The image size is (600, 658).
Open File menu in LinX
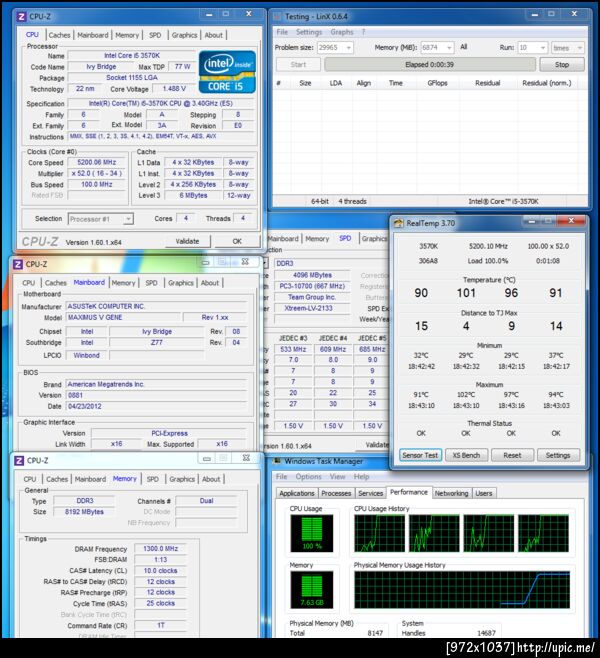pos(282,32)
